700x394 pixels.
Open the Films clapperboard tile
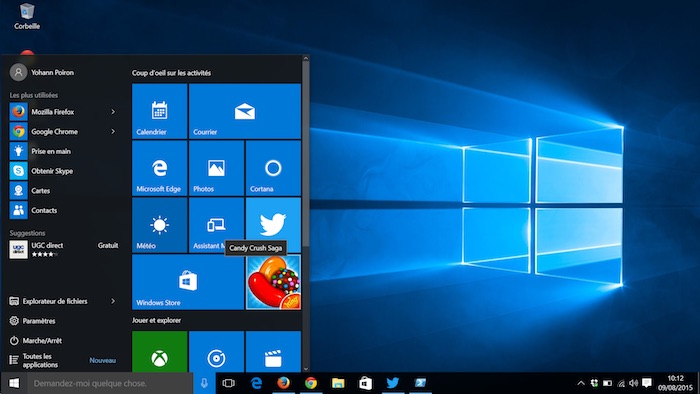pos(273,352)
